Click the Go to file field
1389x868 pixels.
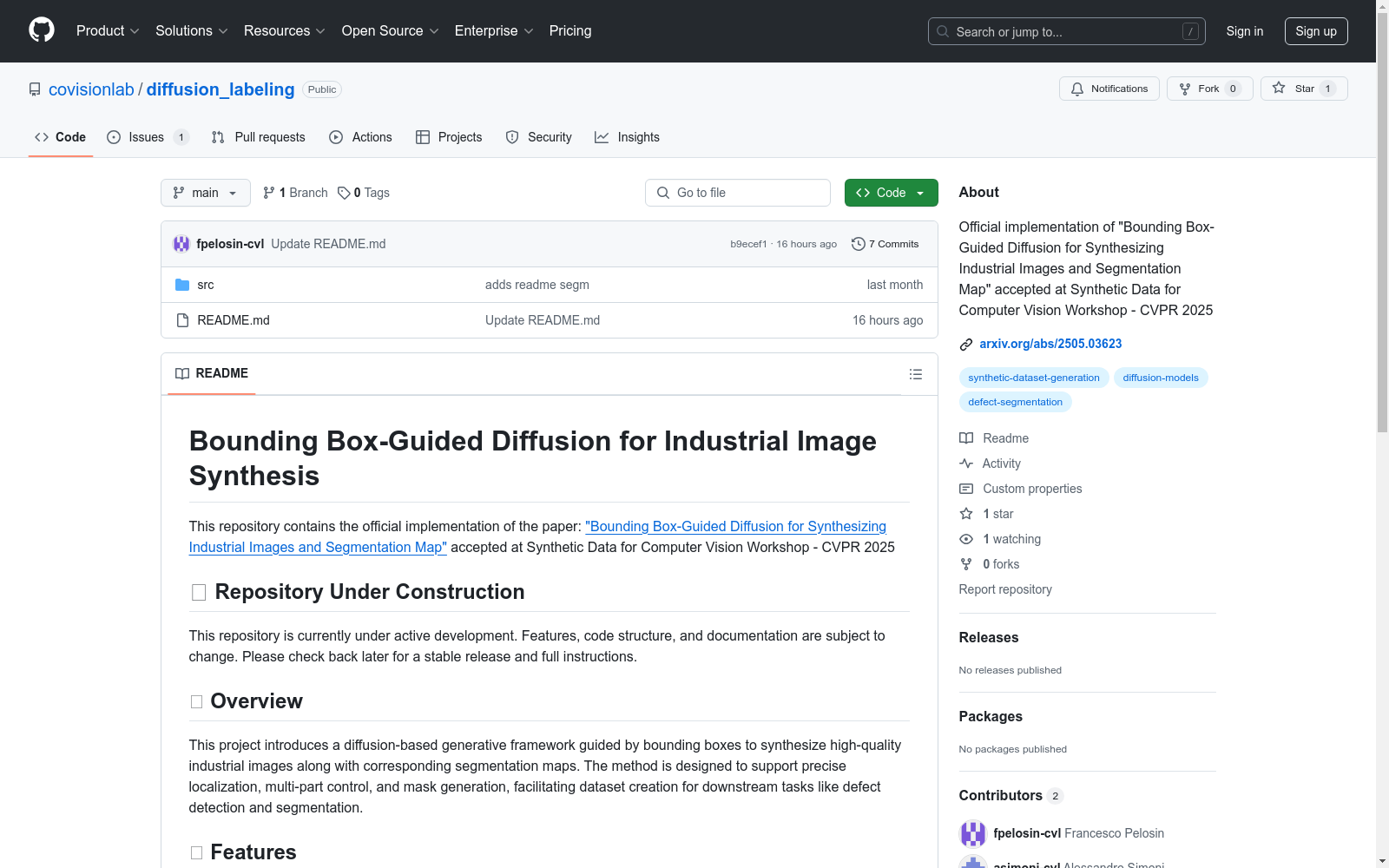point(738,193)
